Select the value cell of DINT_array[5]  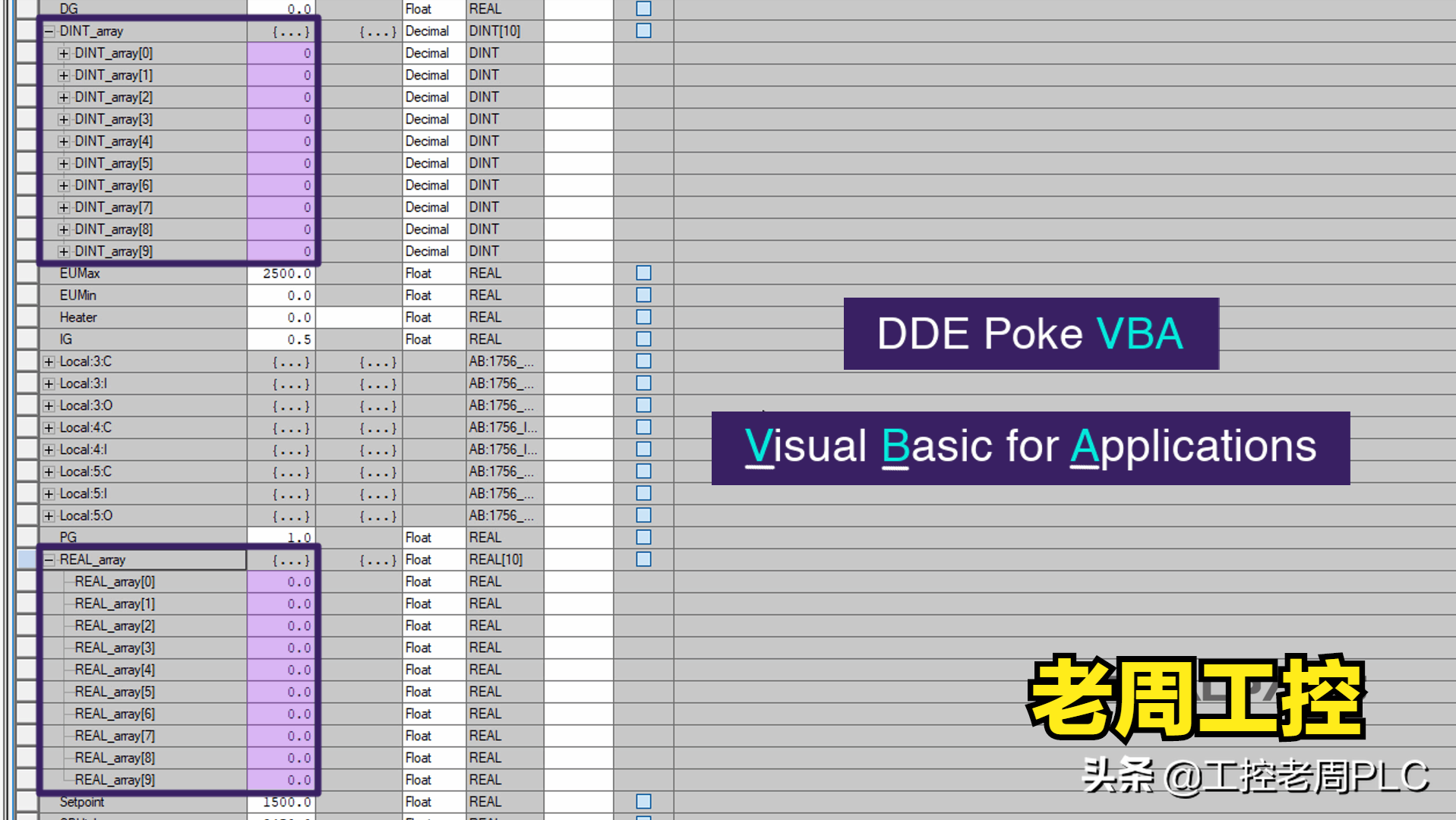click(282, 162)
